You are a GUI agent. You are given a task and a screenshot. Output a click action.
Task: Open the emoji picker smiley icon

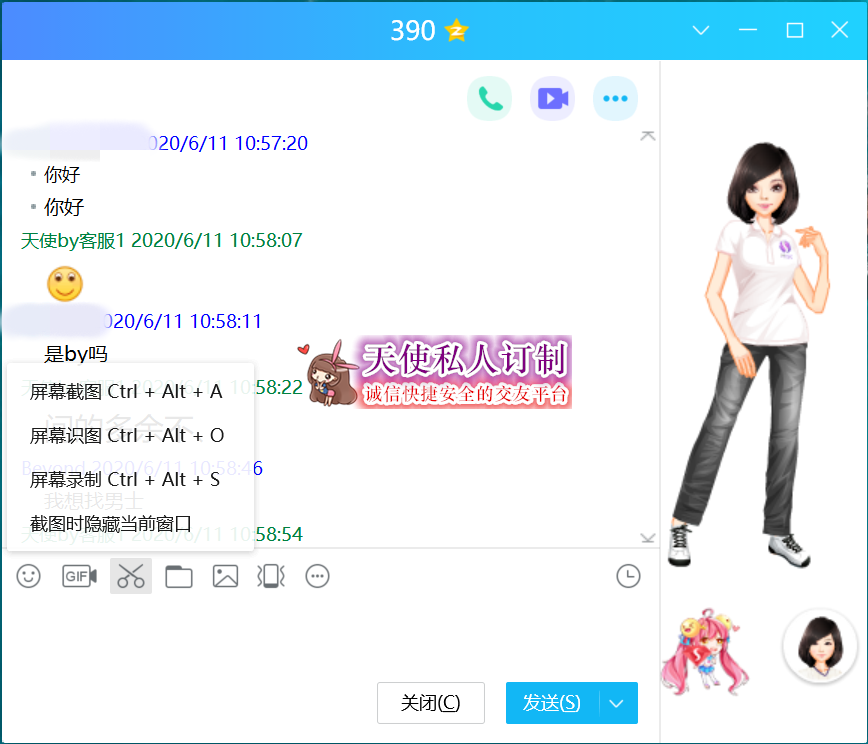pos(28,576)
